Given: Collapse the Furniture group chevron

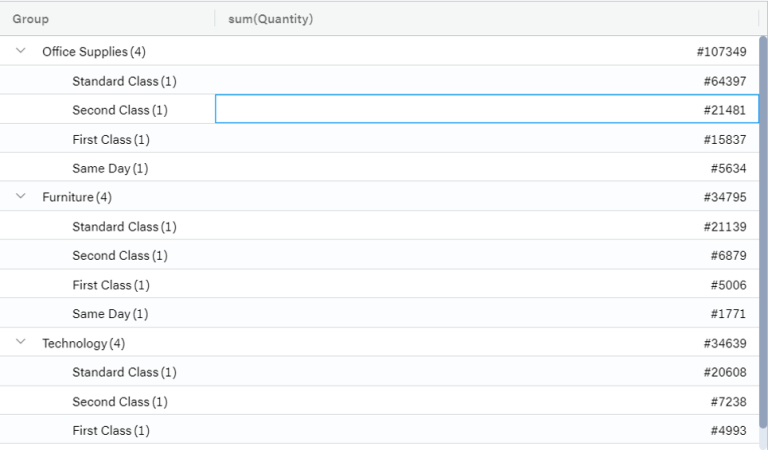Looking at the screenshot, I should point(21,196).
